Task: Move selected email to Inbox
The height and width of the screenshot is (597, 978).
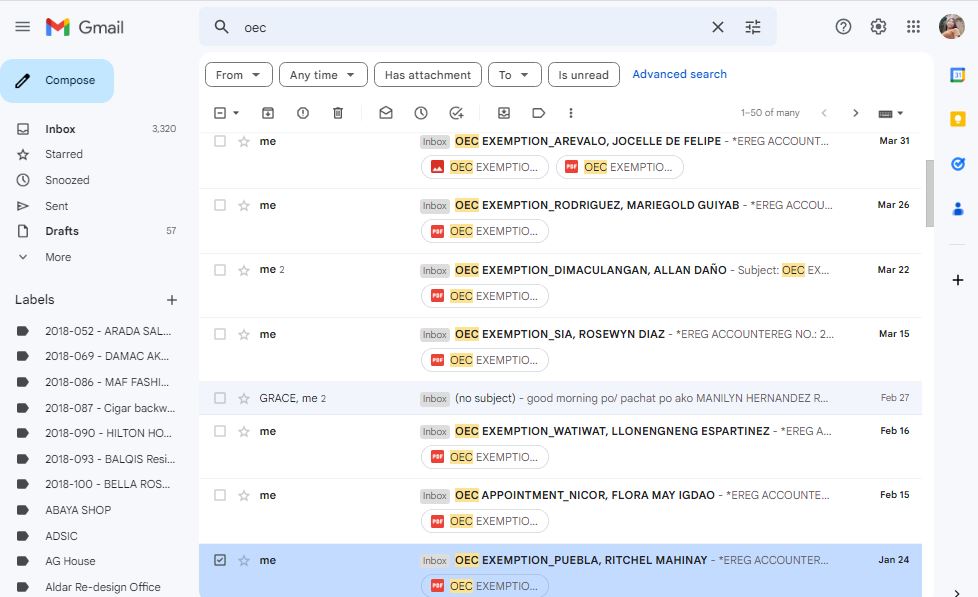Action: (503, 113)
